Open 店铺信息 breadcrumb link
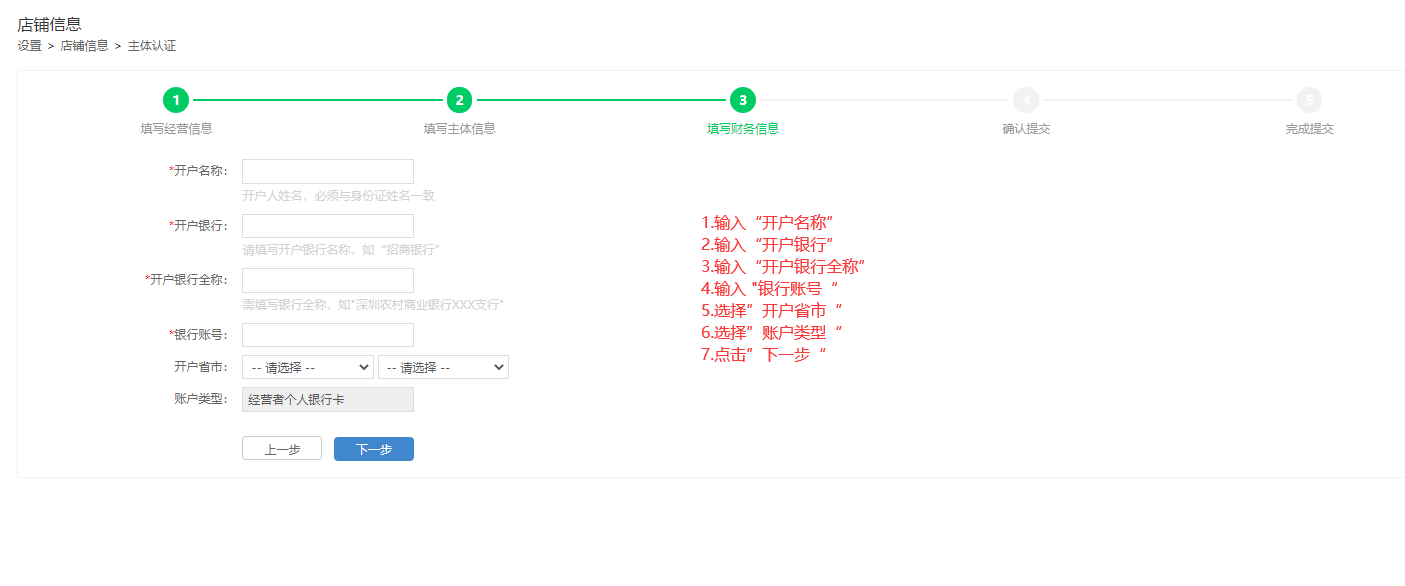 tap(84, 46)
